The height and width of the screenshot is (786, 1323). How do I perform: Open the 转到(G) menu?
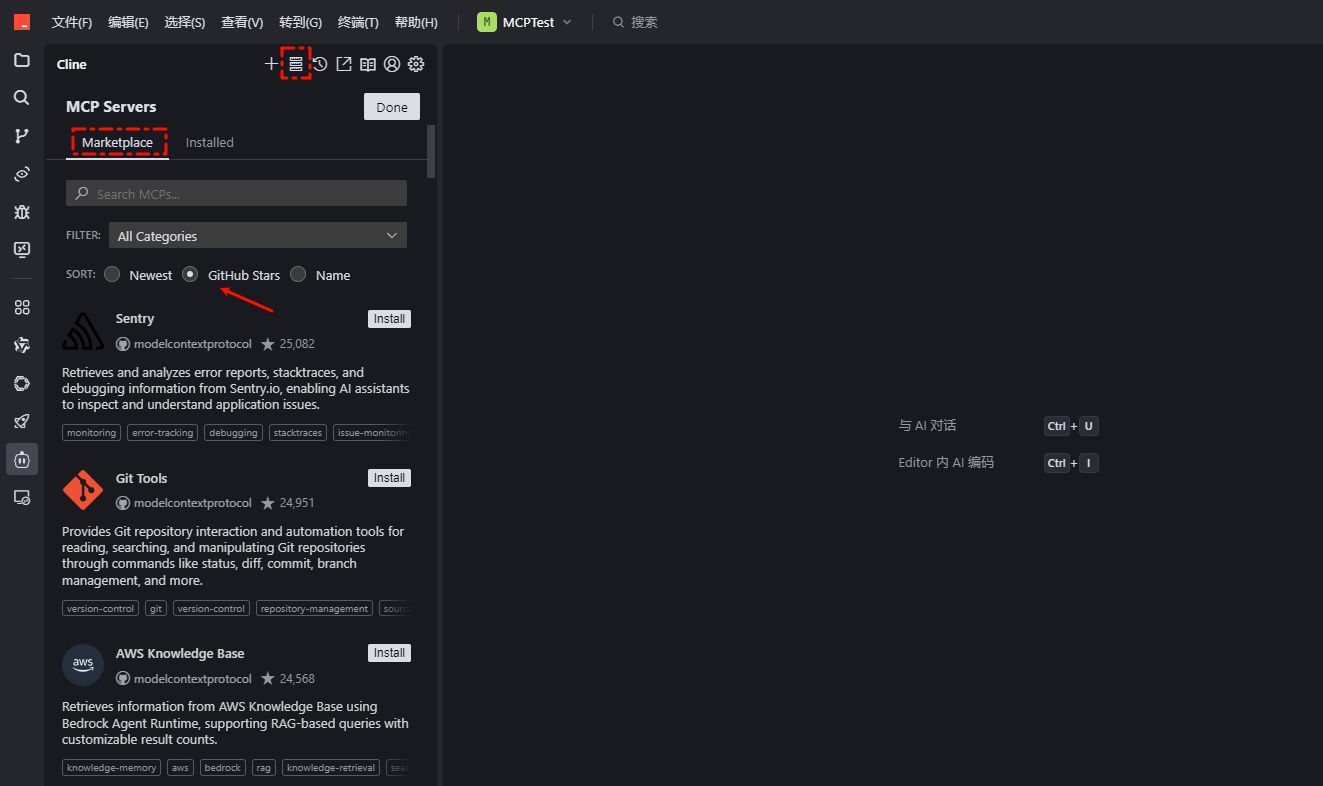300,22
